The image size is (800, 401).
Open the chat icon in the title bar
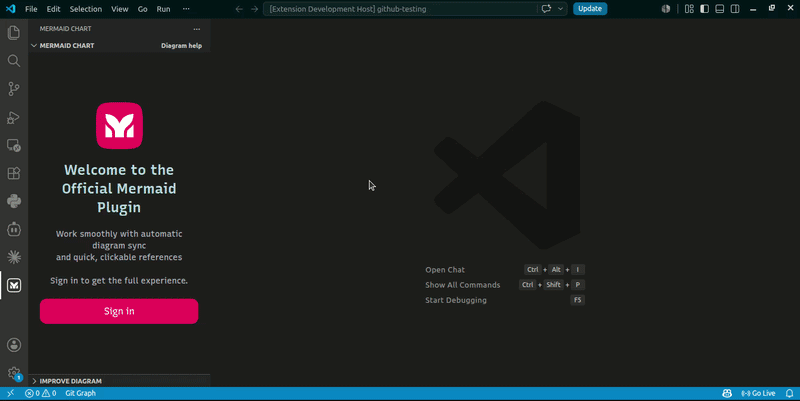pyautogui.click(x=546, y=9)
